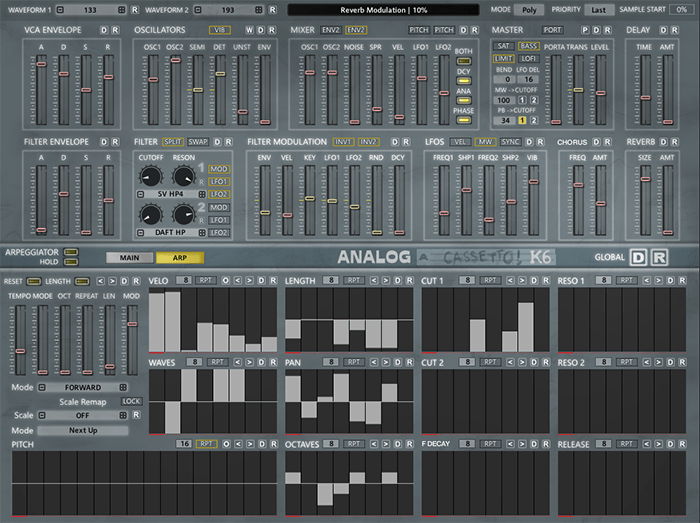Click the D button in Filter Modulation header

click(x=395, y=142)
